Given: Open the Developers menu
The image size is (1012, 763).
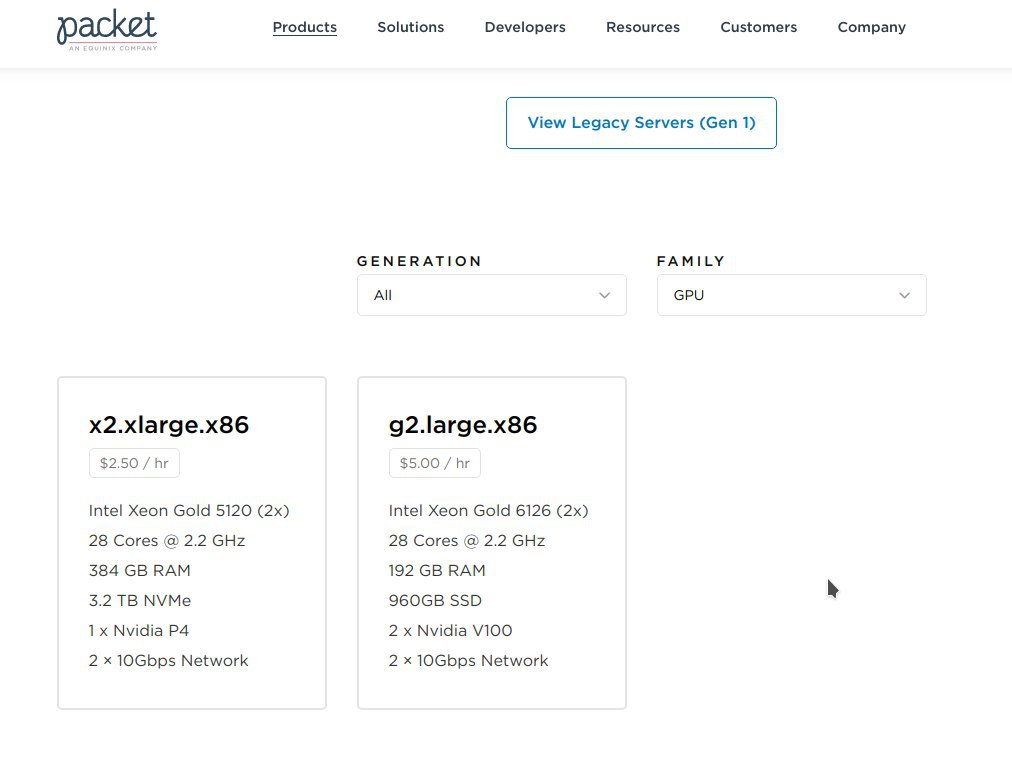Looking at the screenshot, I should click(x=525, y=27).
